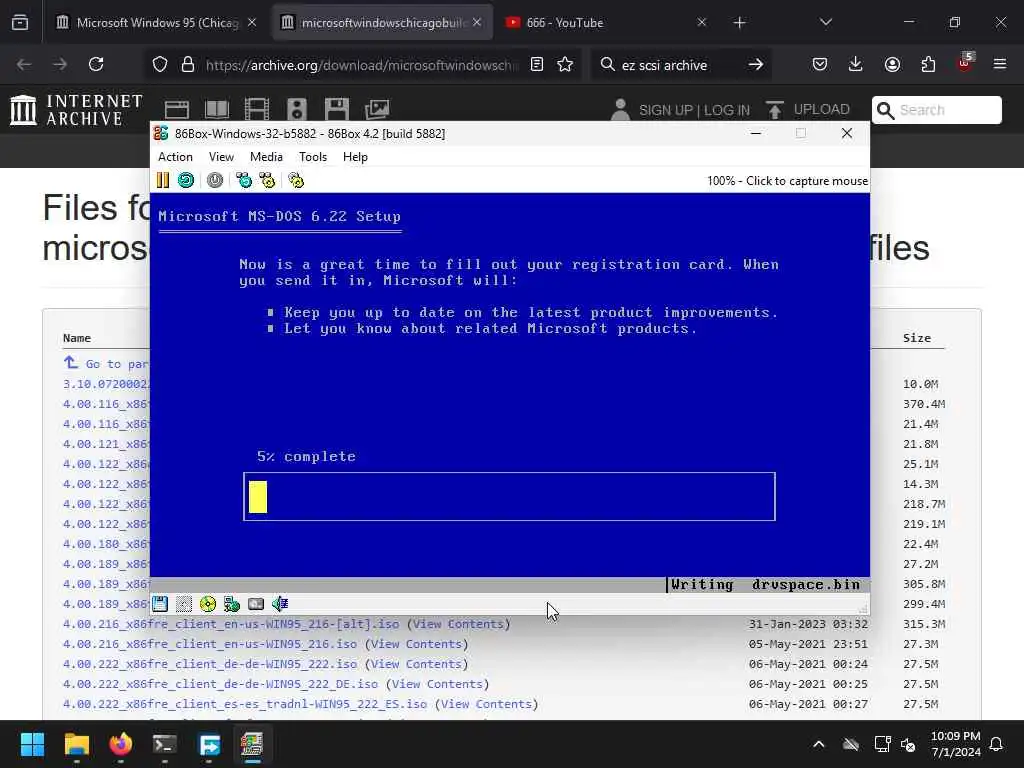Screen dimensions: 1024x768
Task: Click the network status icon in 86Box
Action: [232, 604]
